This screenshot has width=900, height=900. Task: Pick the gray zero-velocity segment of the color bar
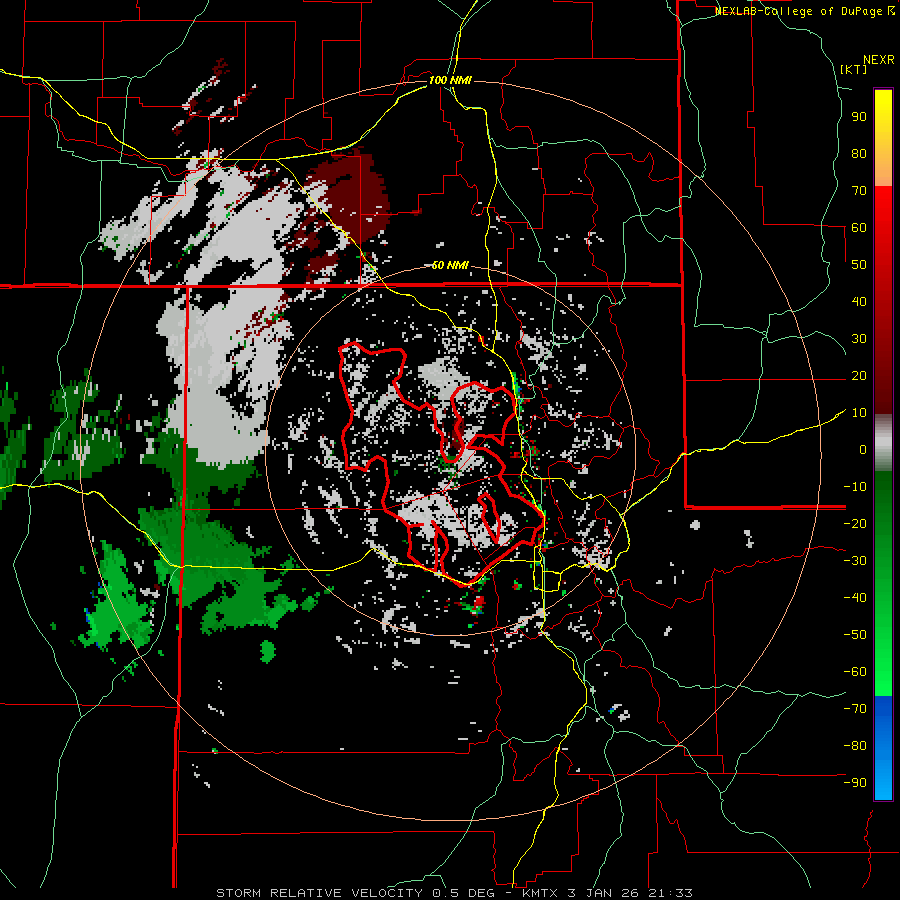[883, 443]
